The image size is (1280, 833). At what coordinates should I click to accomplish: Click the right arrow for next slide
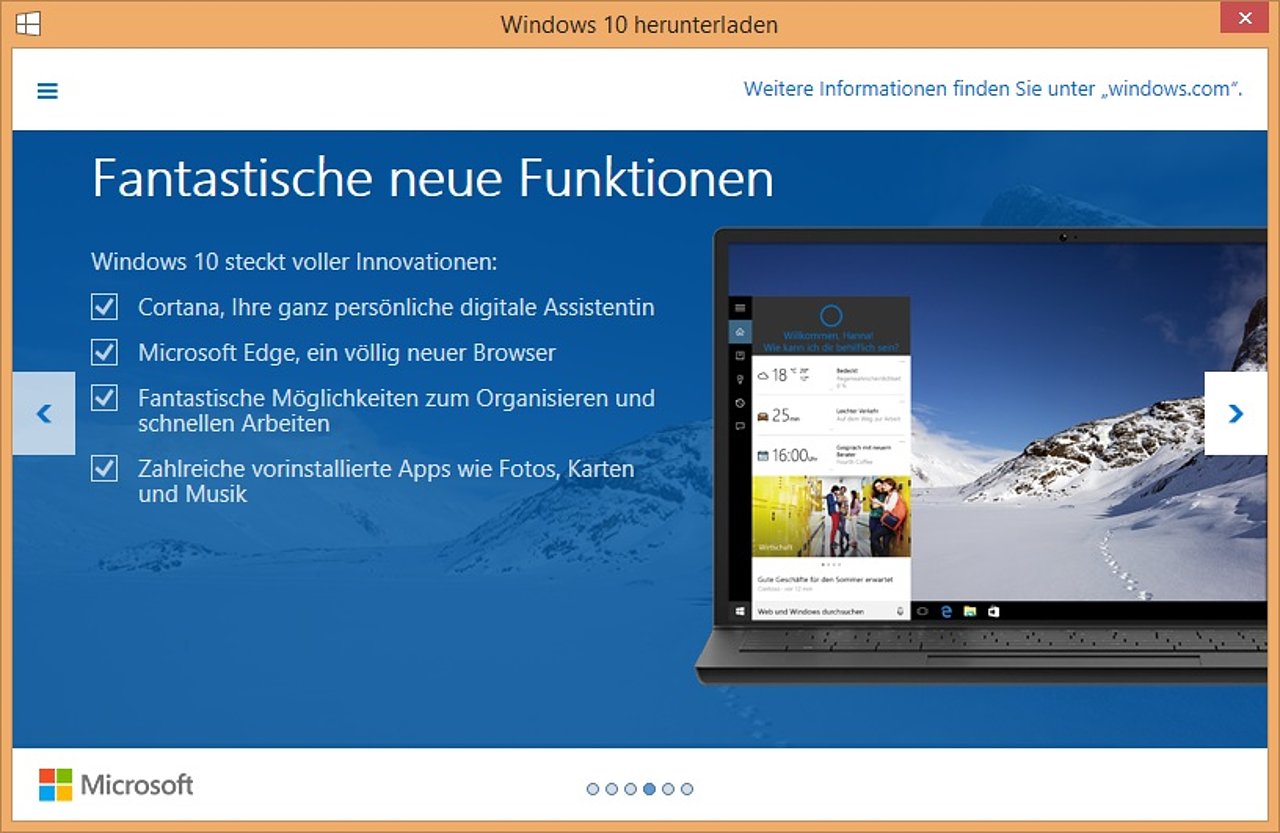pyautogui.click(x=1235, y=413)
